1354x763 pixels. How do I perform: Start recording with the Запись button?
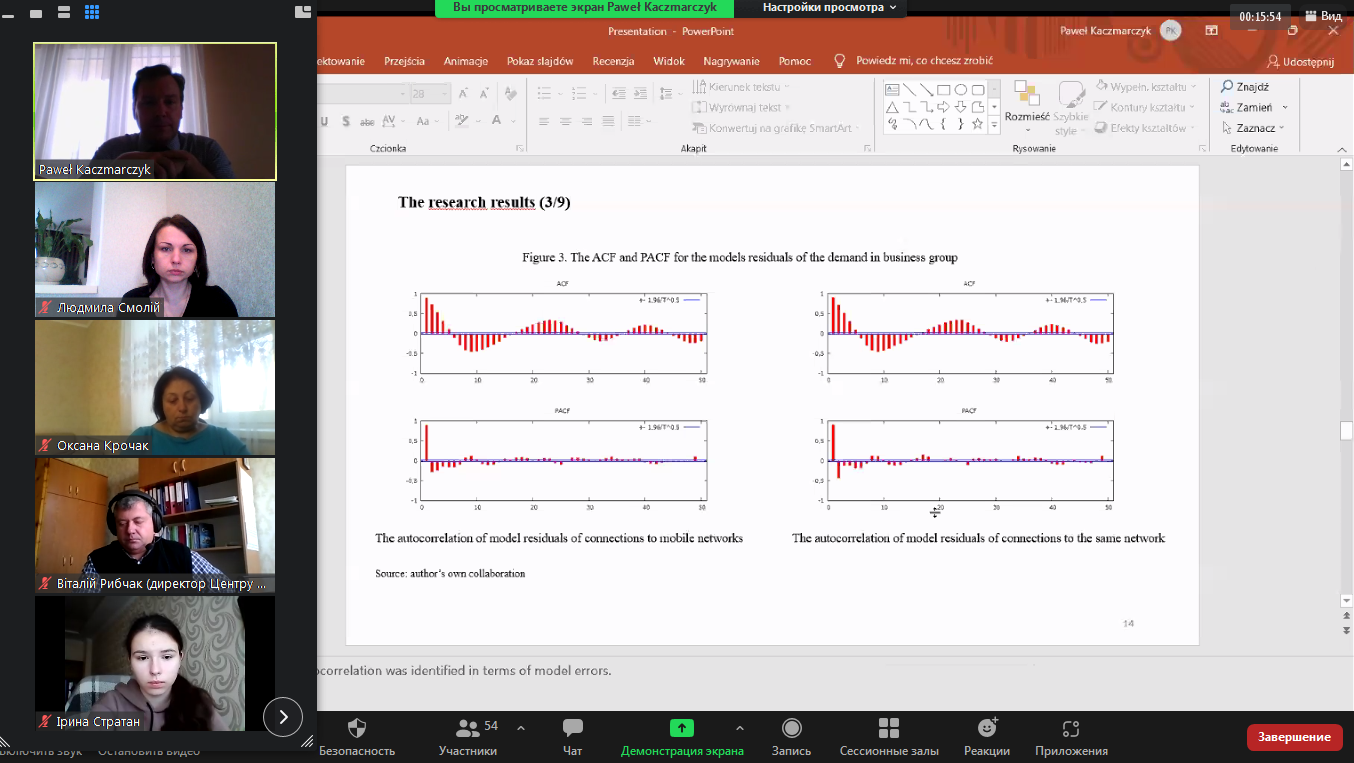point(792,737)
